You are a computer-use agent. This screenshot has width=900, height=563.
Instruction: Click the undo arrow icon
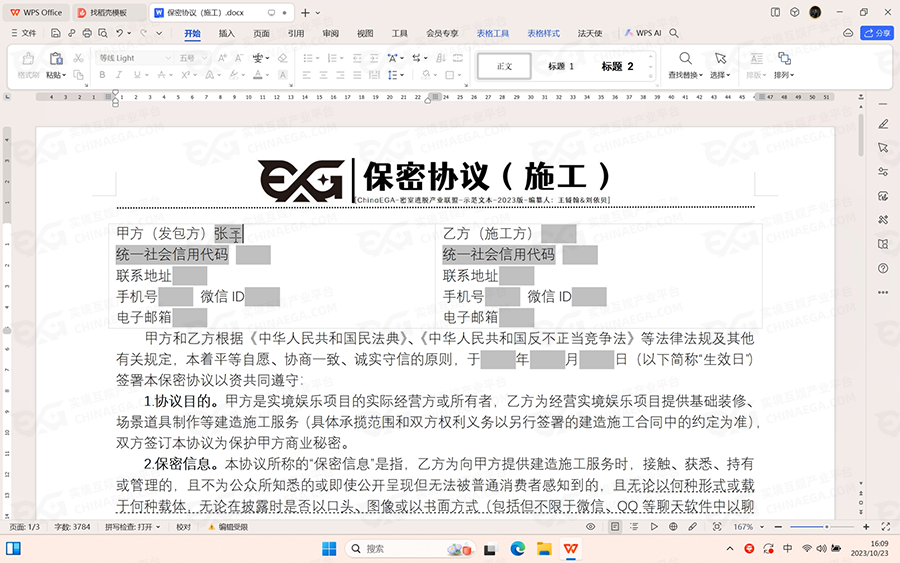click(x=119, y=33)
